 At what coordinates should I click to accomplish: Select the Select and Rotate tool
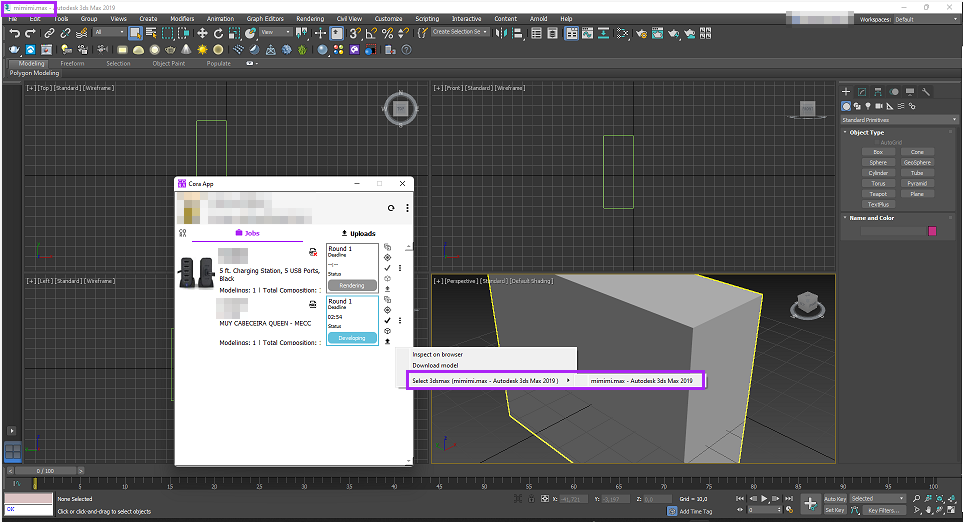pyautogui.click(x=218, y=33)
